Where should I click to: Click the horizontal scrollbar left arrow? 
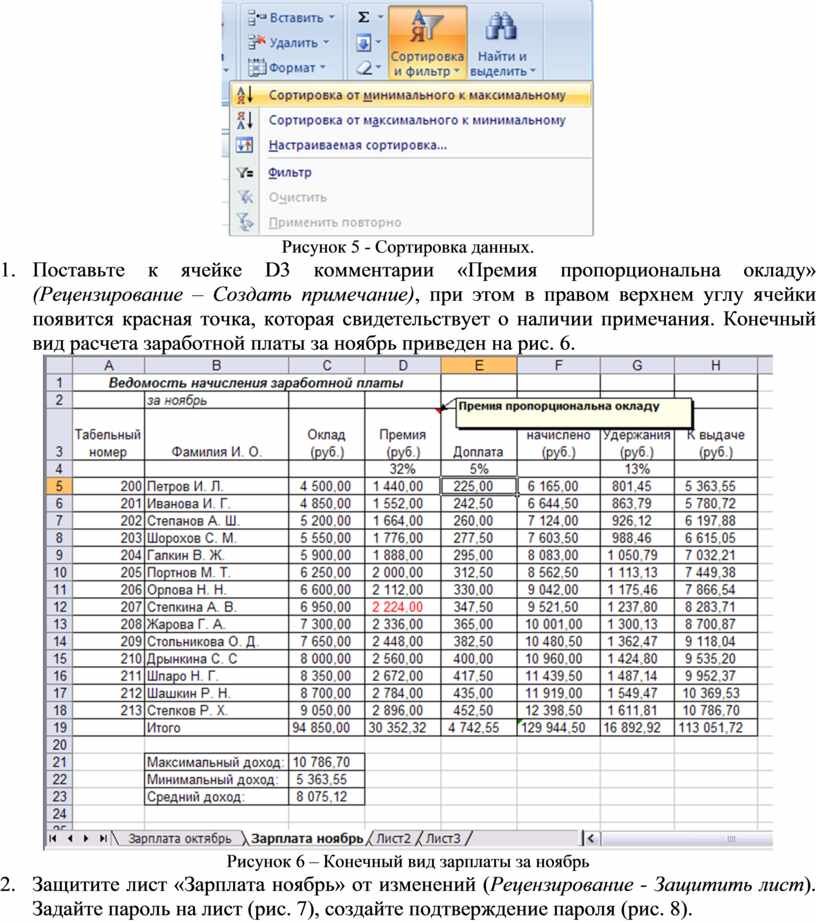click(590, 839)
